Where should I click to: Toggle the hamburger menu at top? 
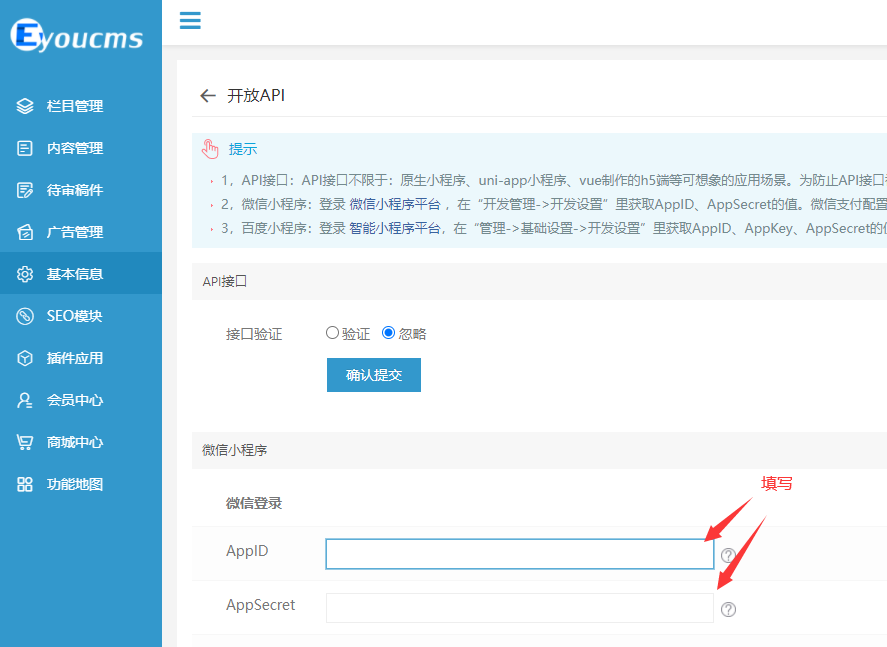189,20
